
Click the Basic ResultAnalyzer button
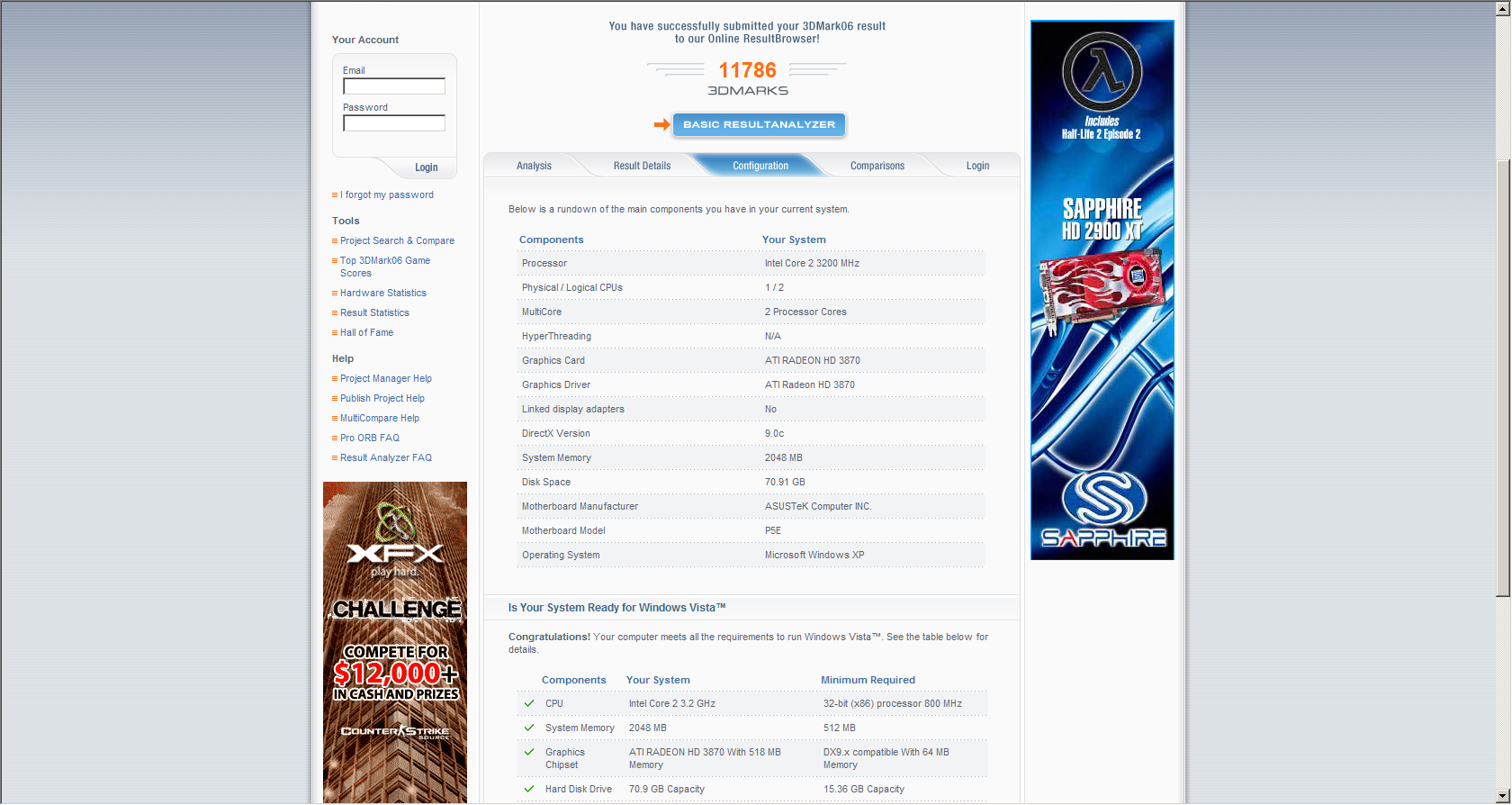(x=759, y=124)
